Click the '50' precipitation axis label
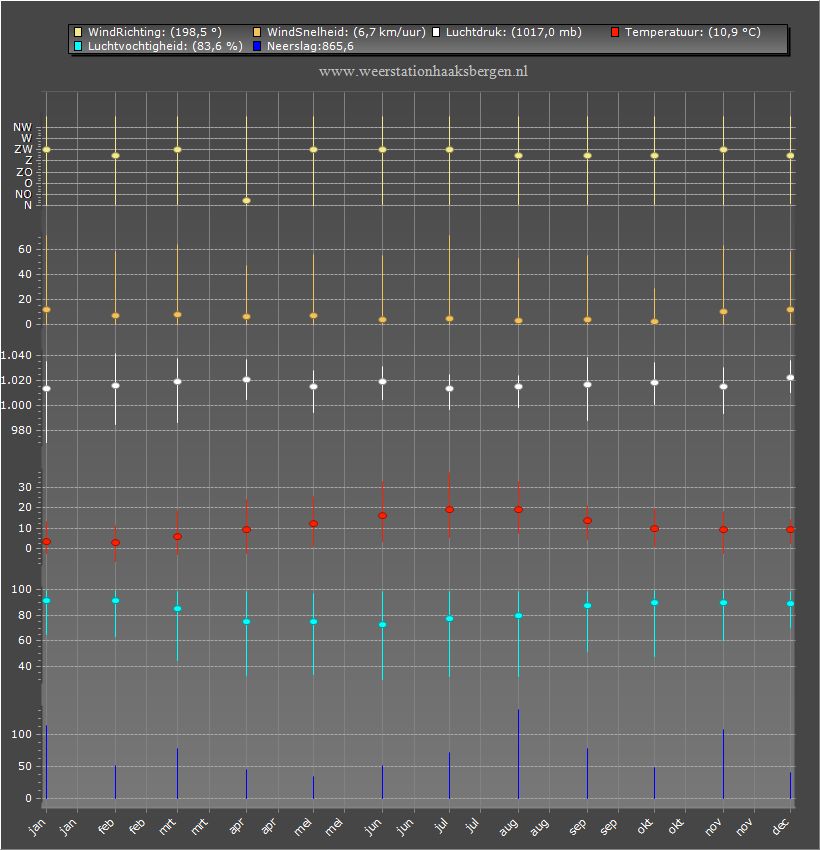The width and height of the screenshot is (820, 850). [25, 767]
